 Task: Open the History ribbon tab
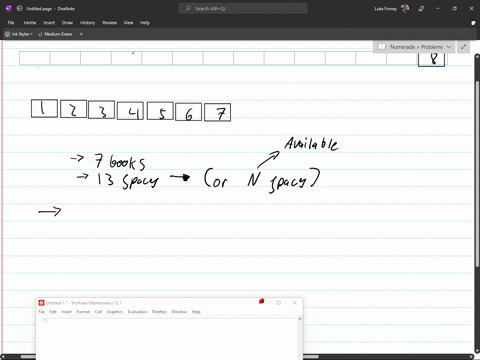(88, 23)
